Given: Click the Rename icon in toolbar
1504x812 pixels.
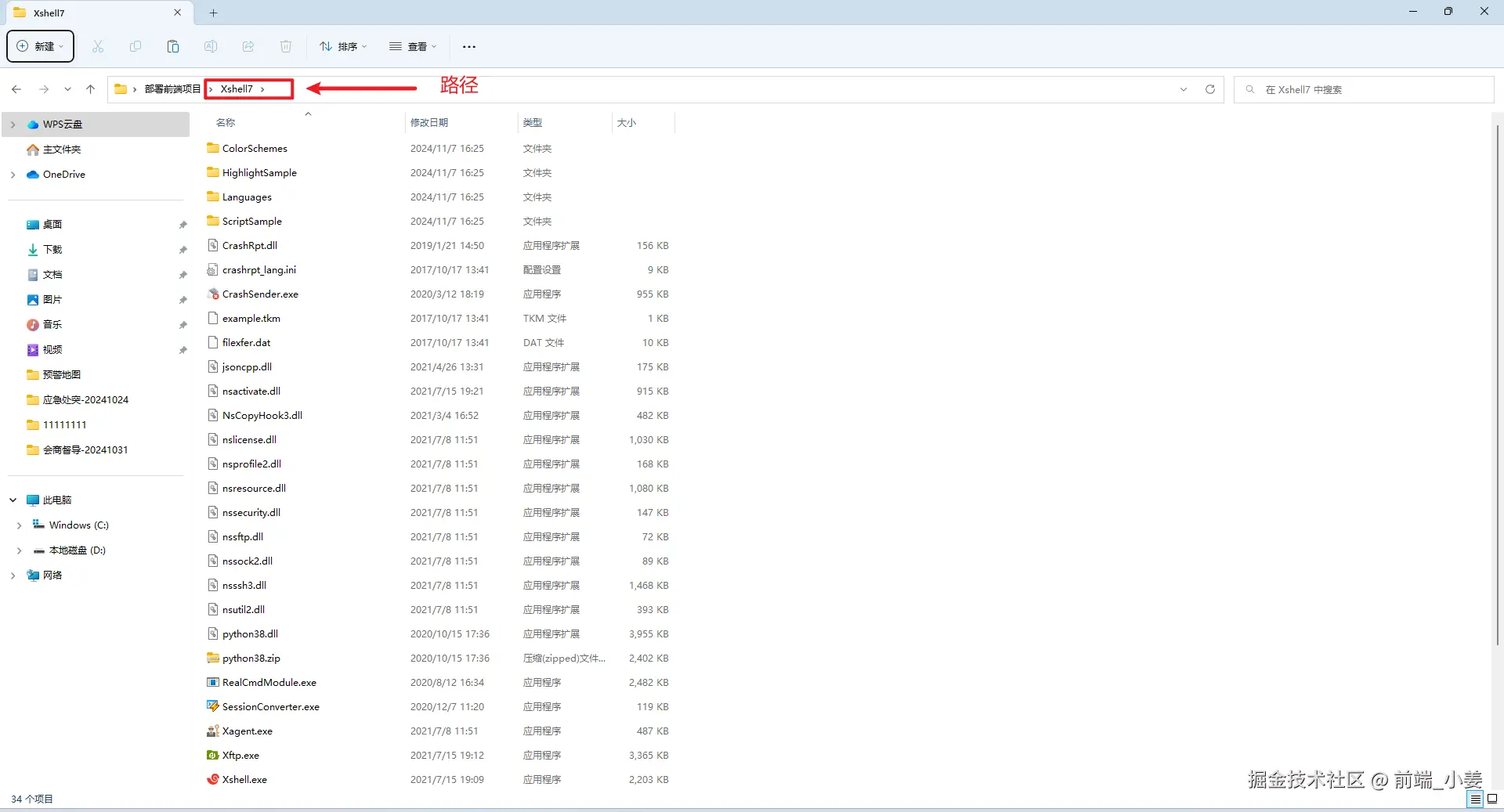Looking at the screenshot, I should (211, 46).
